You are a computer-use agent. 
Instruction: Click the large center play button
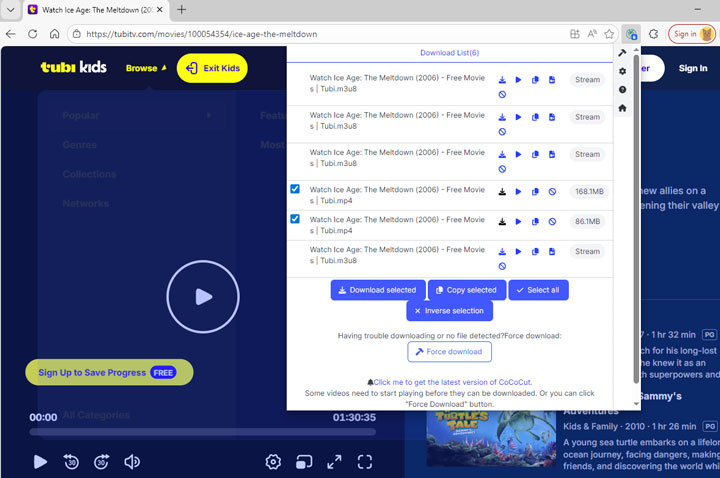click(x=203, y=297)
